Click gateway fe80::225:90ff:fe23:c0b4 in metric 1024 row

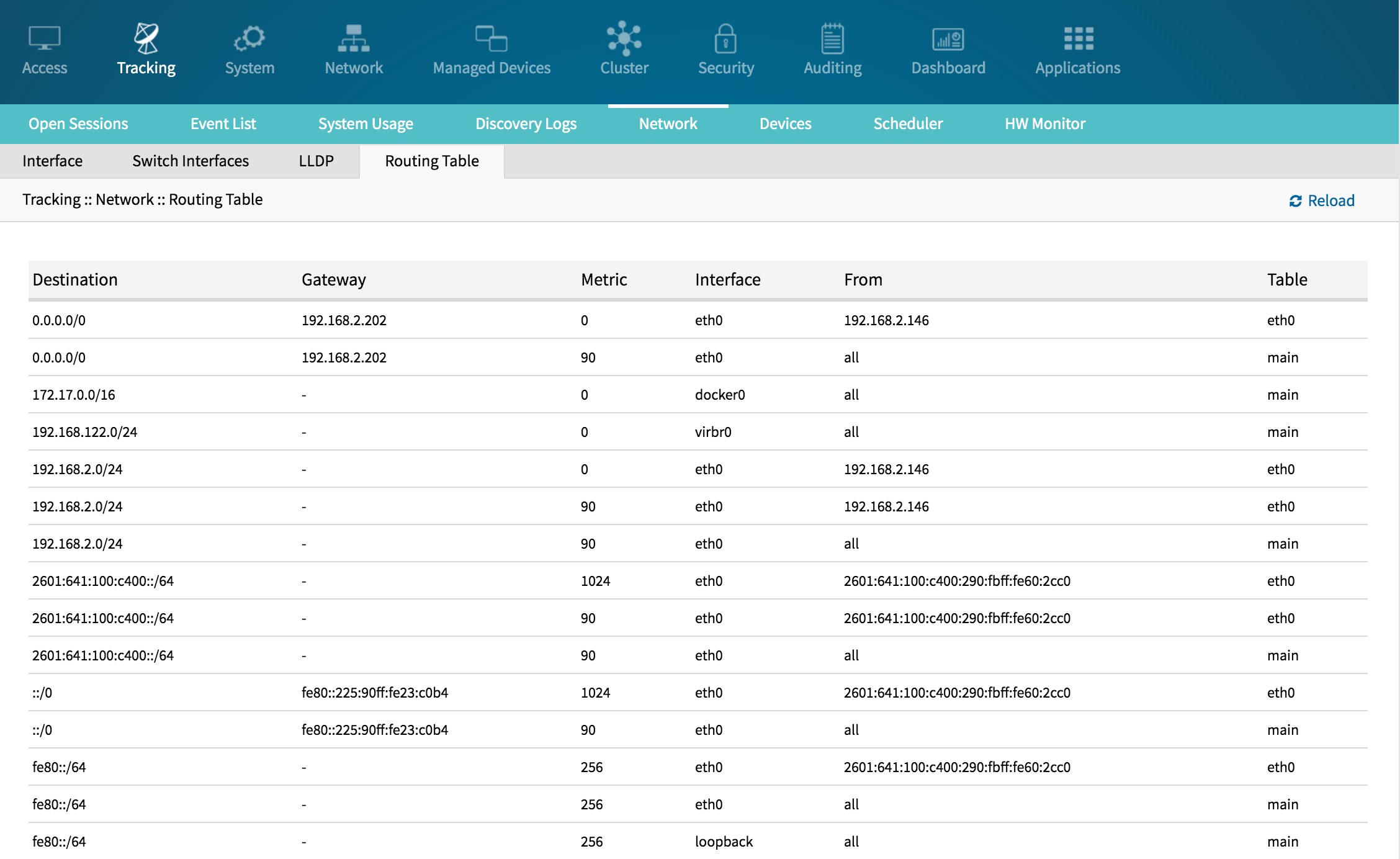point(375,693)
